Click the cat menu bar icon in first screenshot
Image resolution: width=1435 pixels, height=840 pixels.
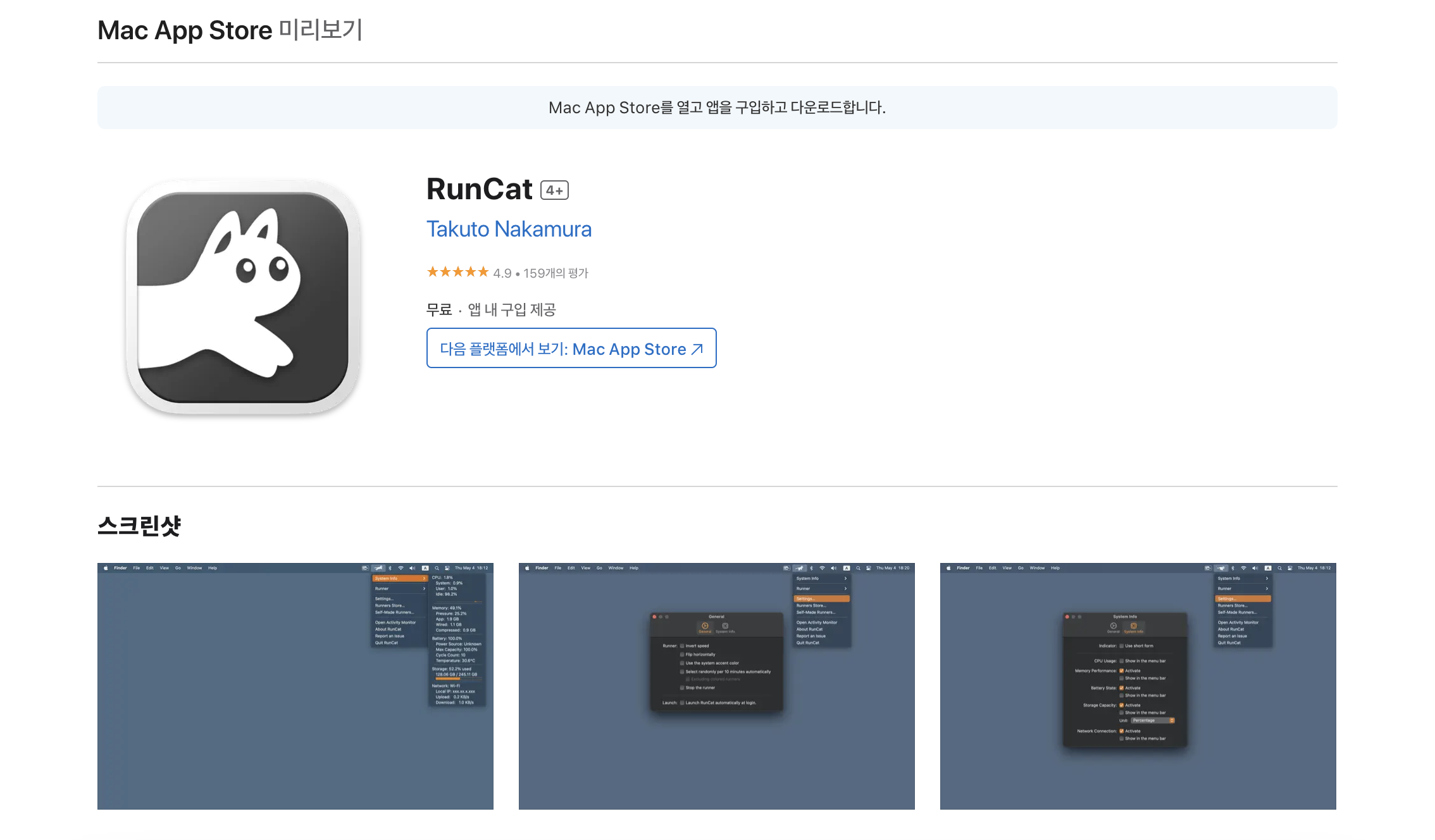click(378, 568)
